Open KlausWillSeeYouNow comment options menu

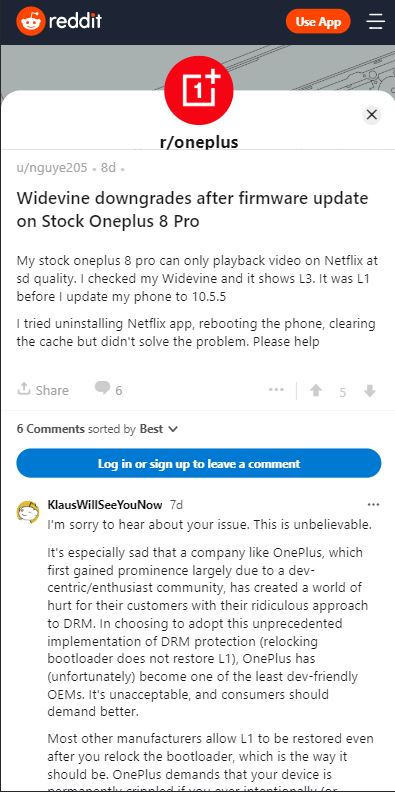pyautogui.click(x=373, y=505)
